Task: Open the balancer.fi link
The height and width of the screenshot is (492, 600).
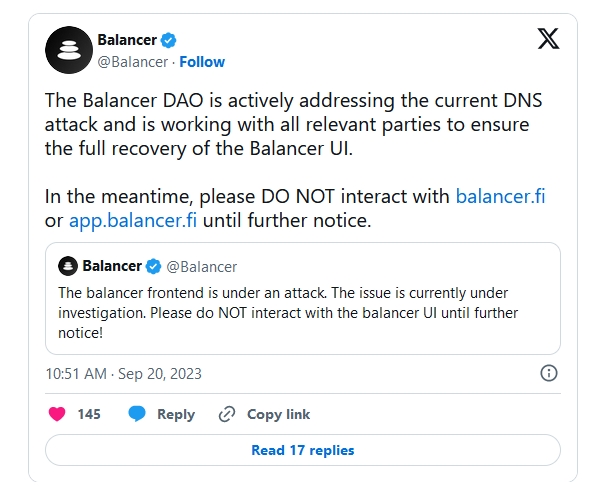Action: pyautogui.click(x=500, y=195)
